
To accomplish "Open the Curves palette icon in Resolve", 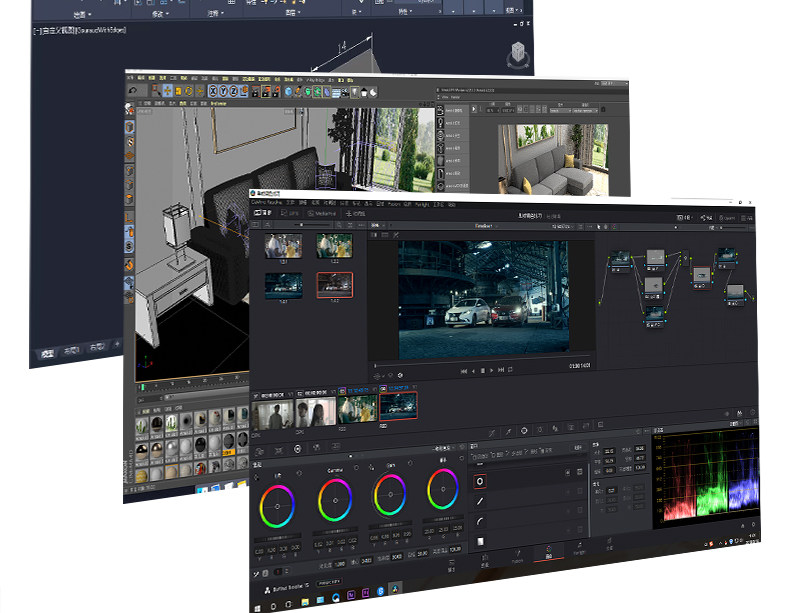I will pos(492,432).
